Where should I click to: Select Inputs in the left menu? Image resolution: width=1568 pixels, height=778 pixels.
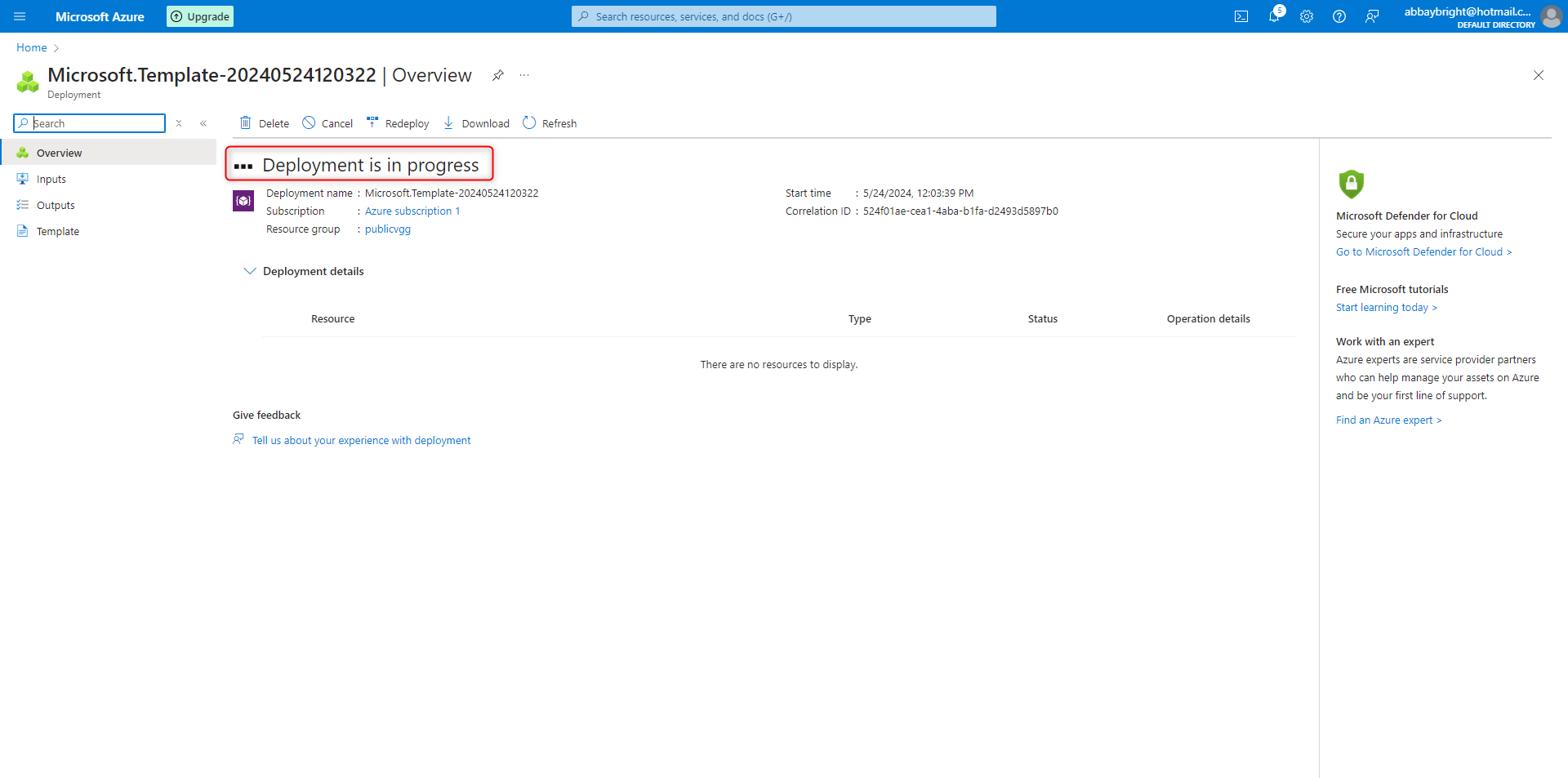coord(51,179)
